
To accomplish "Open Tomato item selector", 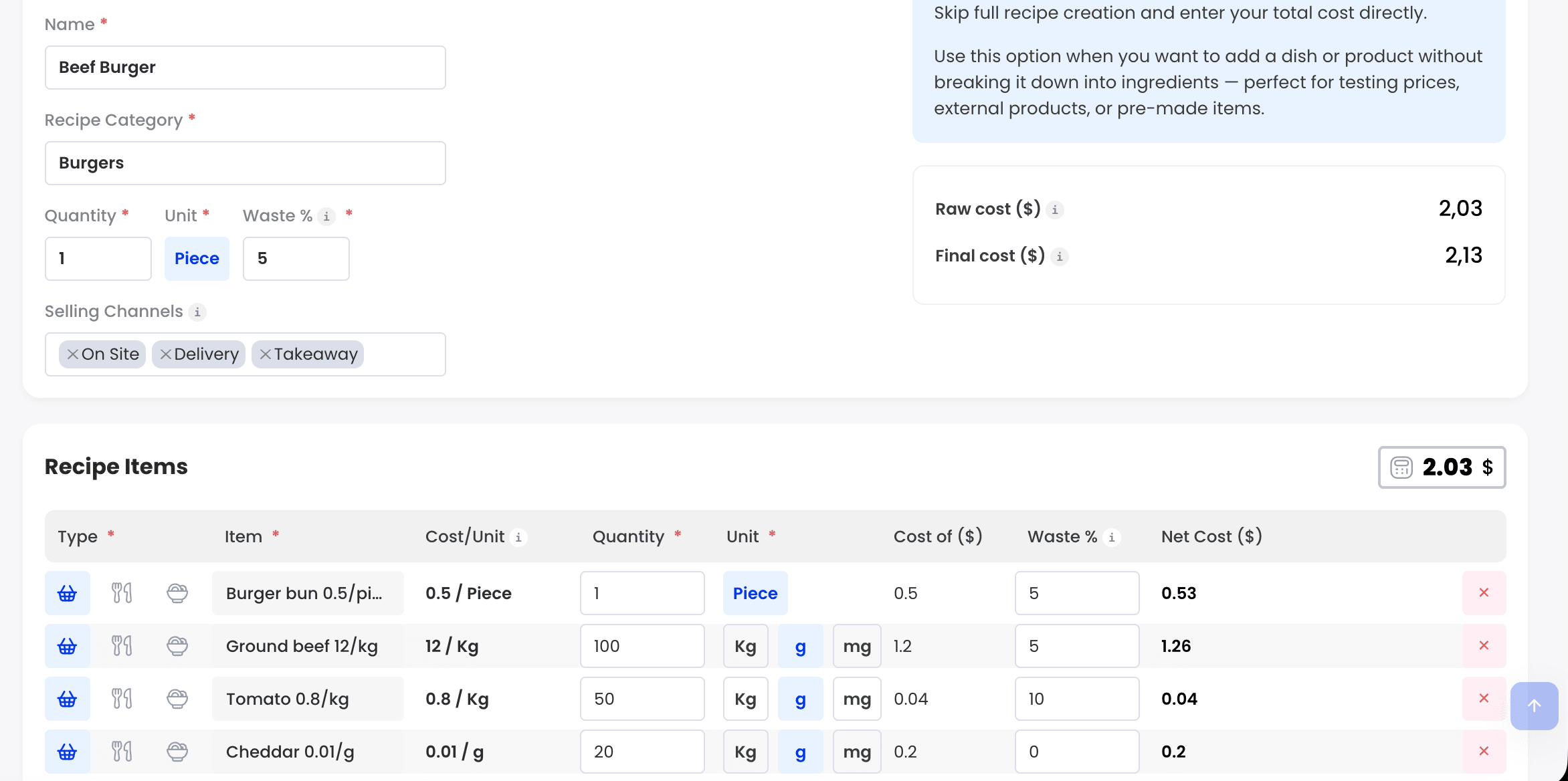I will [308, 699].
